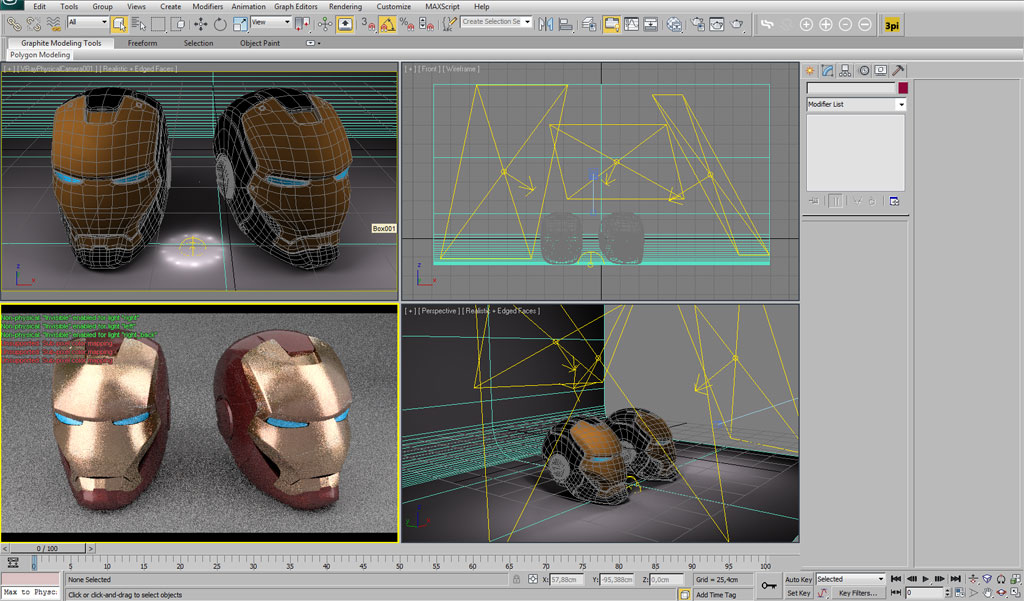This screenshot has width=1024, height=601.
Task: Click the X coordinate field
Action: click(x=566, y=579)
